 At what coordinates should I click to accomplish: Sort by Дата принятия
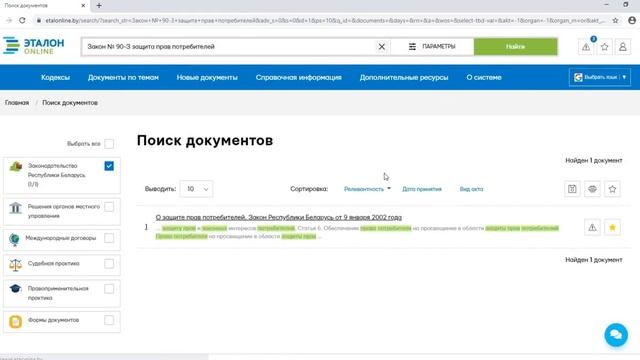(x=422, y=189)
